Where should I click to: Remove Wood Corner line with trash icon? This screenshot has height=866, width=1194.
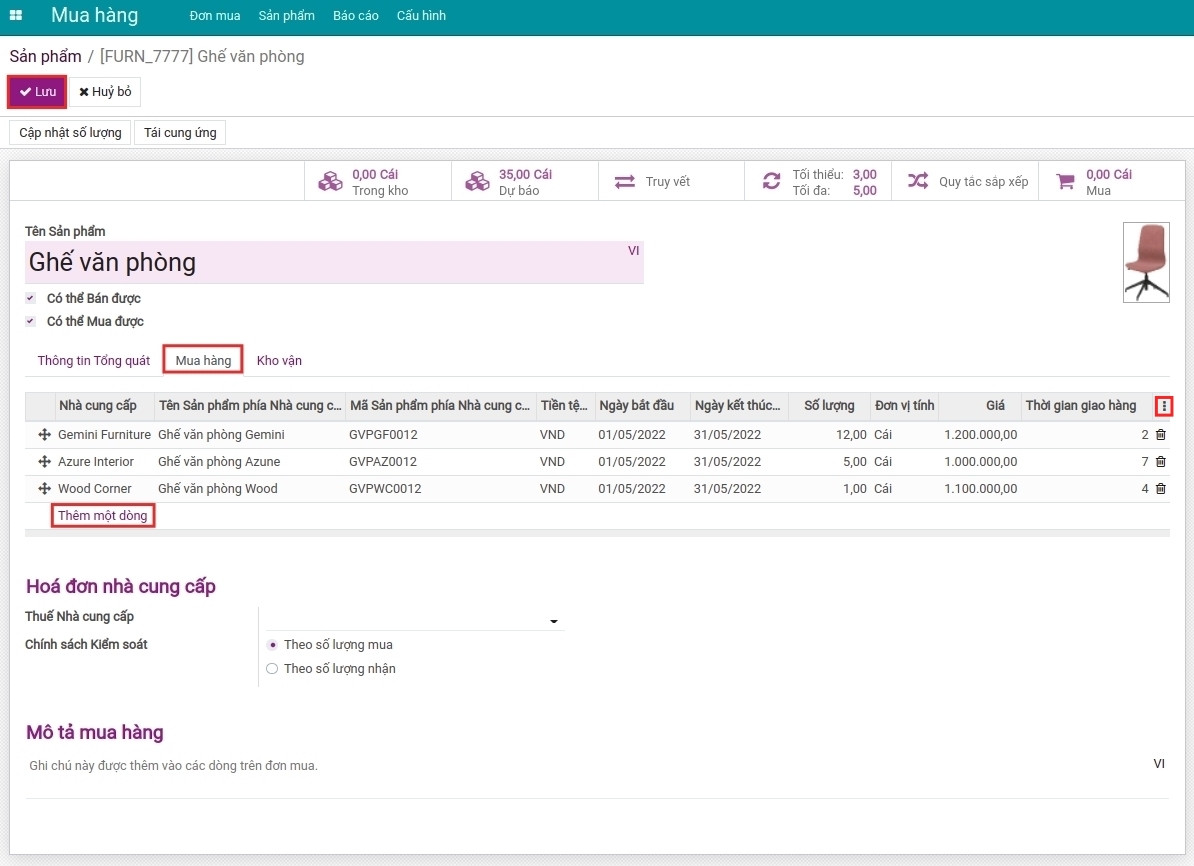(x=1160, y=489)
